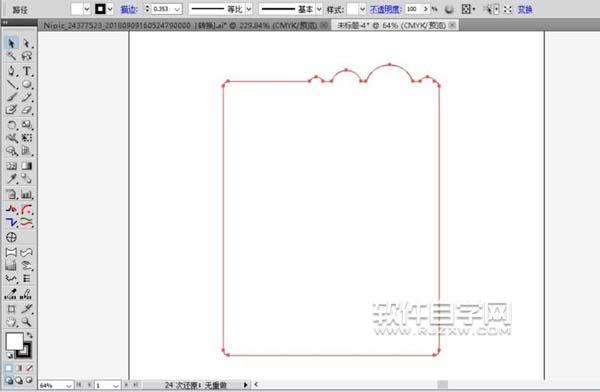
Task: Activate the Rotate tool
Action: [11, 125]
